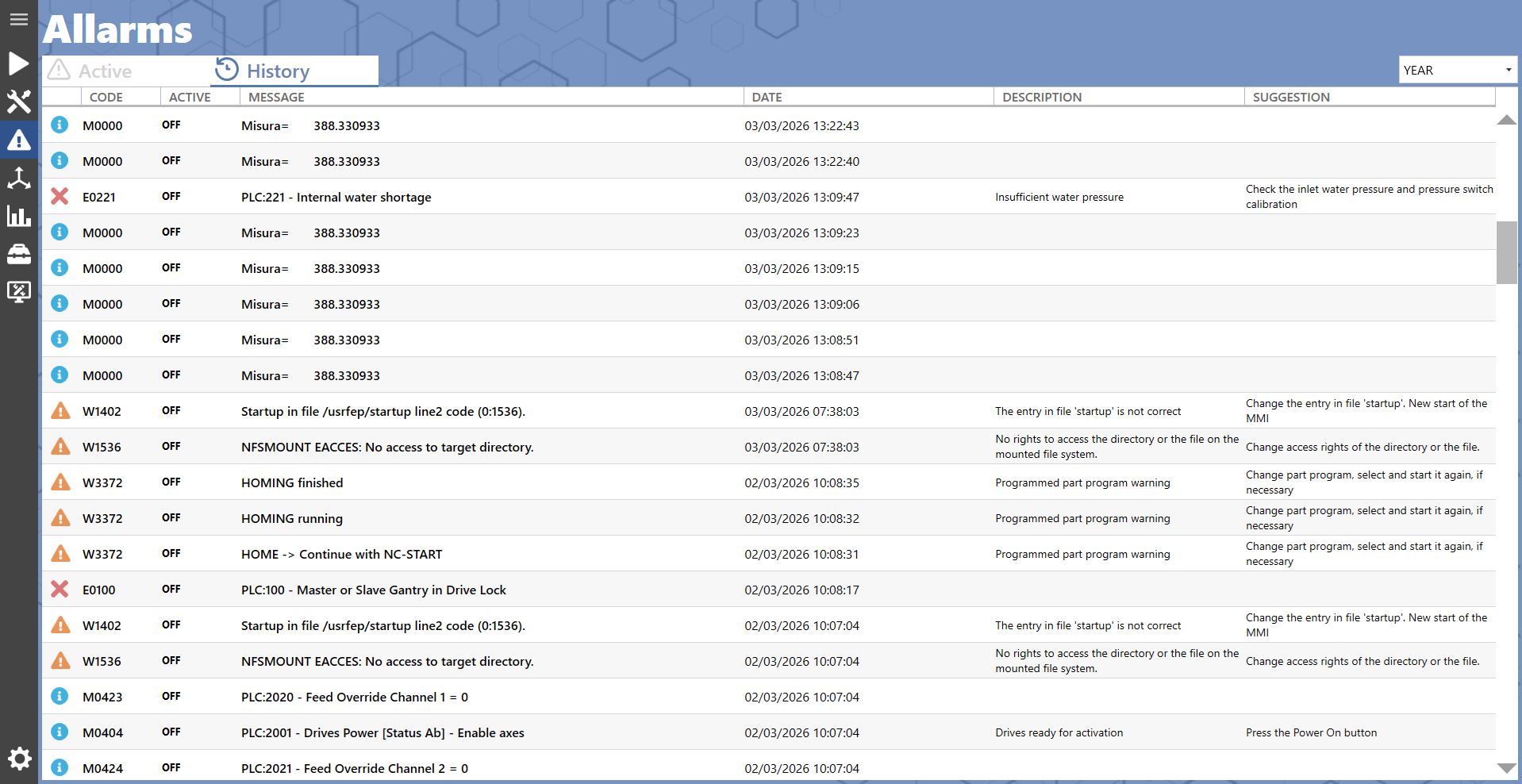Click code W1536 dated 03/03/2026 07:38:03
Image resolution: width=1522 pixels, height=784 pixels.
click(x=102, y=447)
